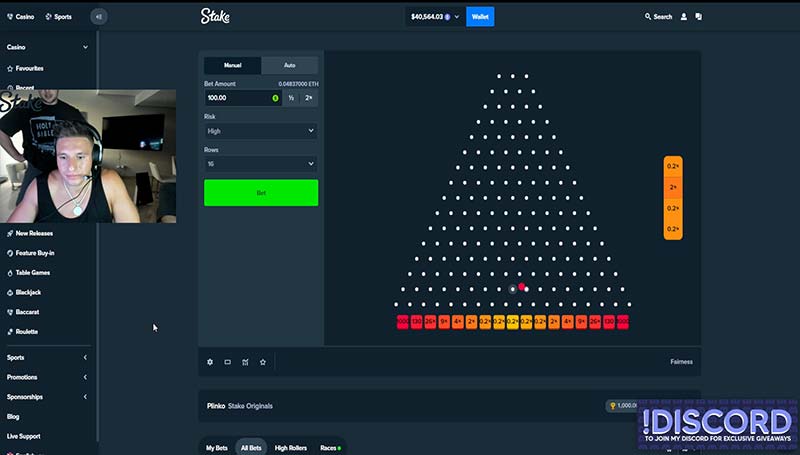Open balance dropdown showing $40,564.03

click(435, 17)
